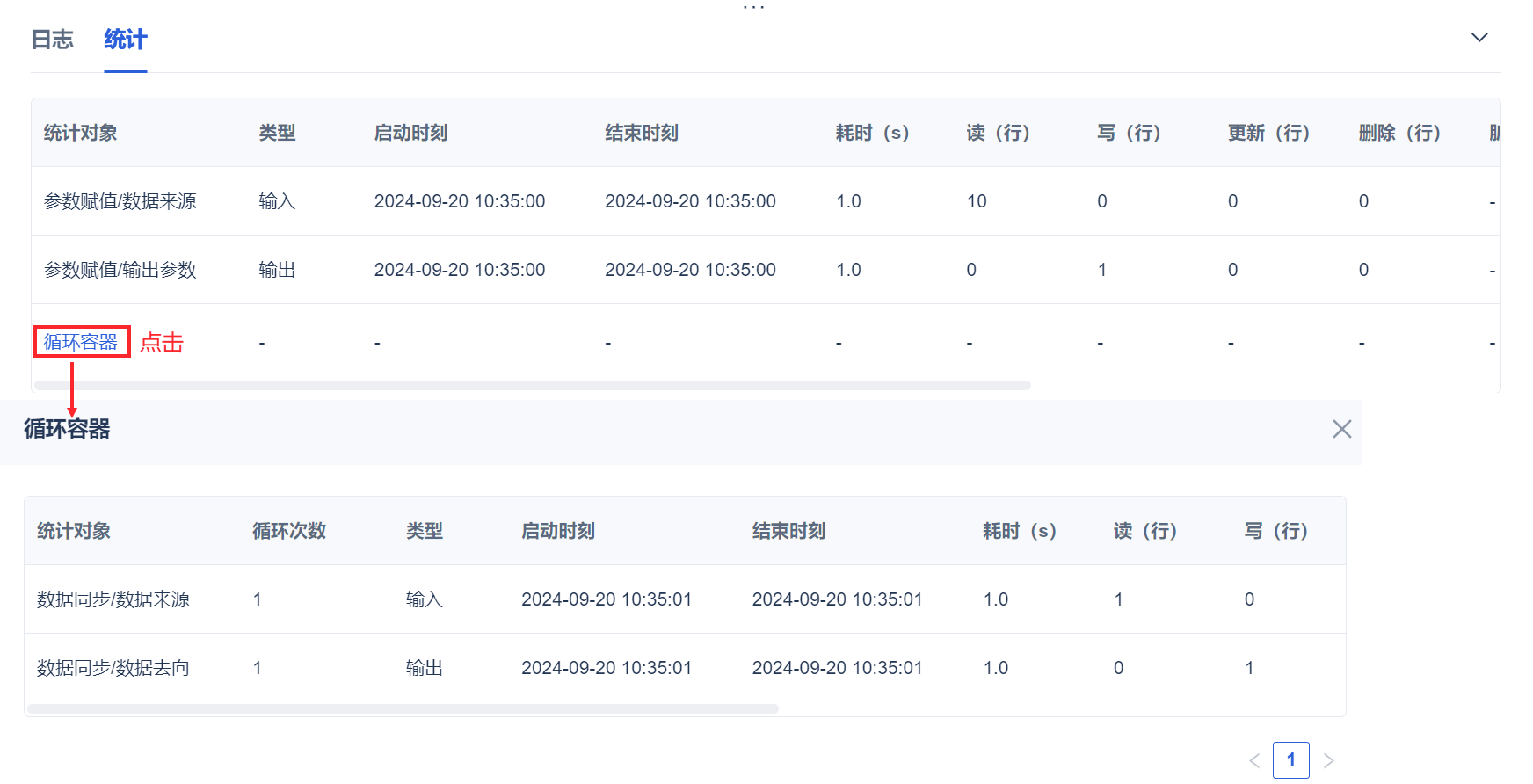
Task: Click the 参数赋值/输出参数 row
Action: point(120,270)
